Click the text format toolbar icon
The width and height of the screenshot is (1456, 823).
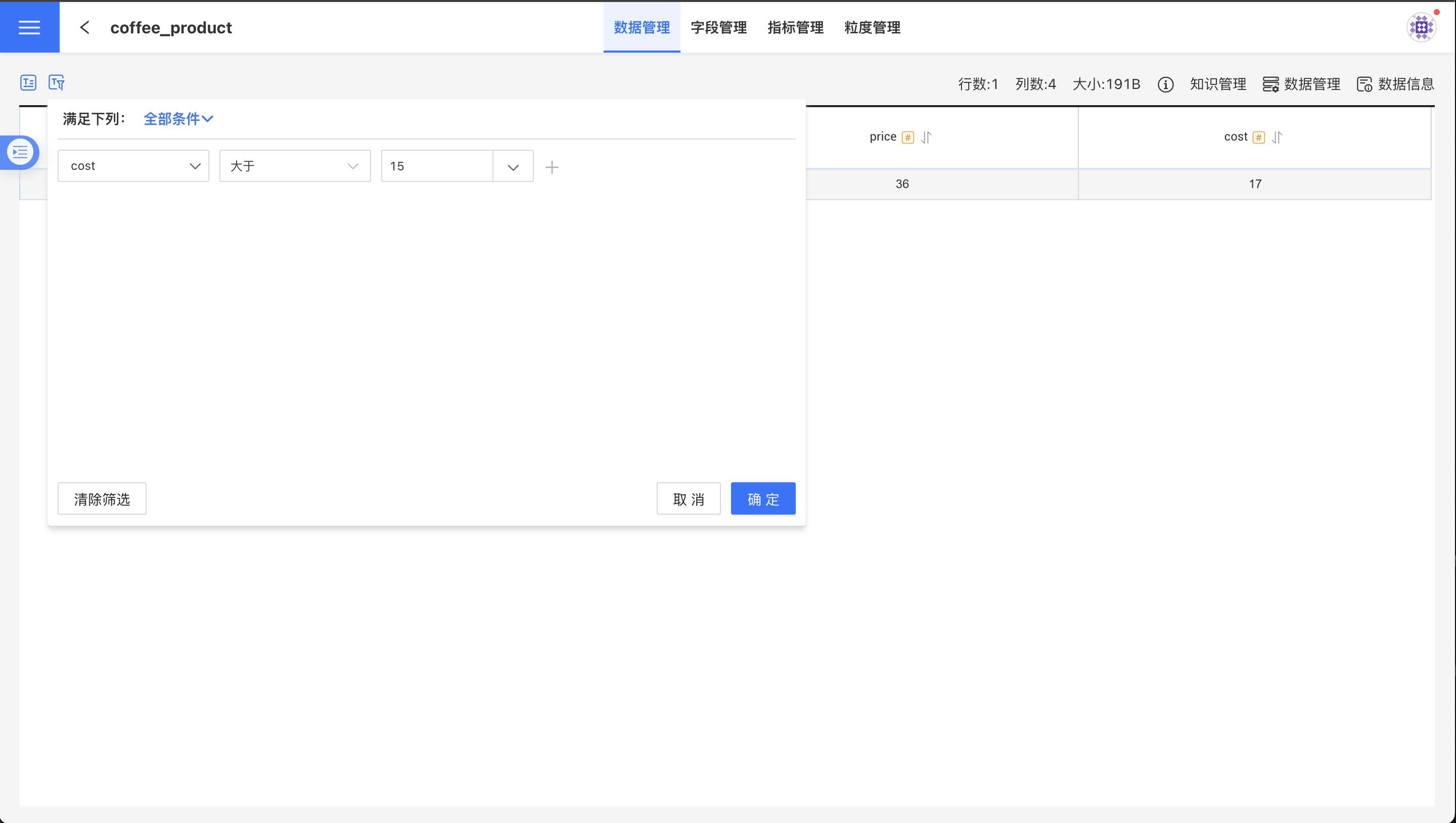[x=28, y=82]
